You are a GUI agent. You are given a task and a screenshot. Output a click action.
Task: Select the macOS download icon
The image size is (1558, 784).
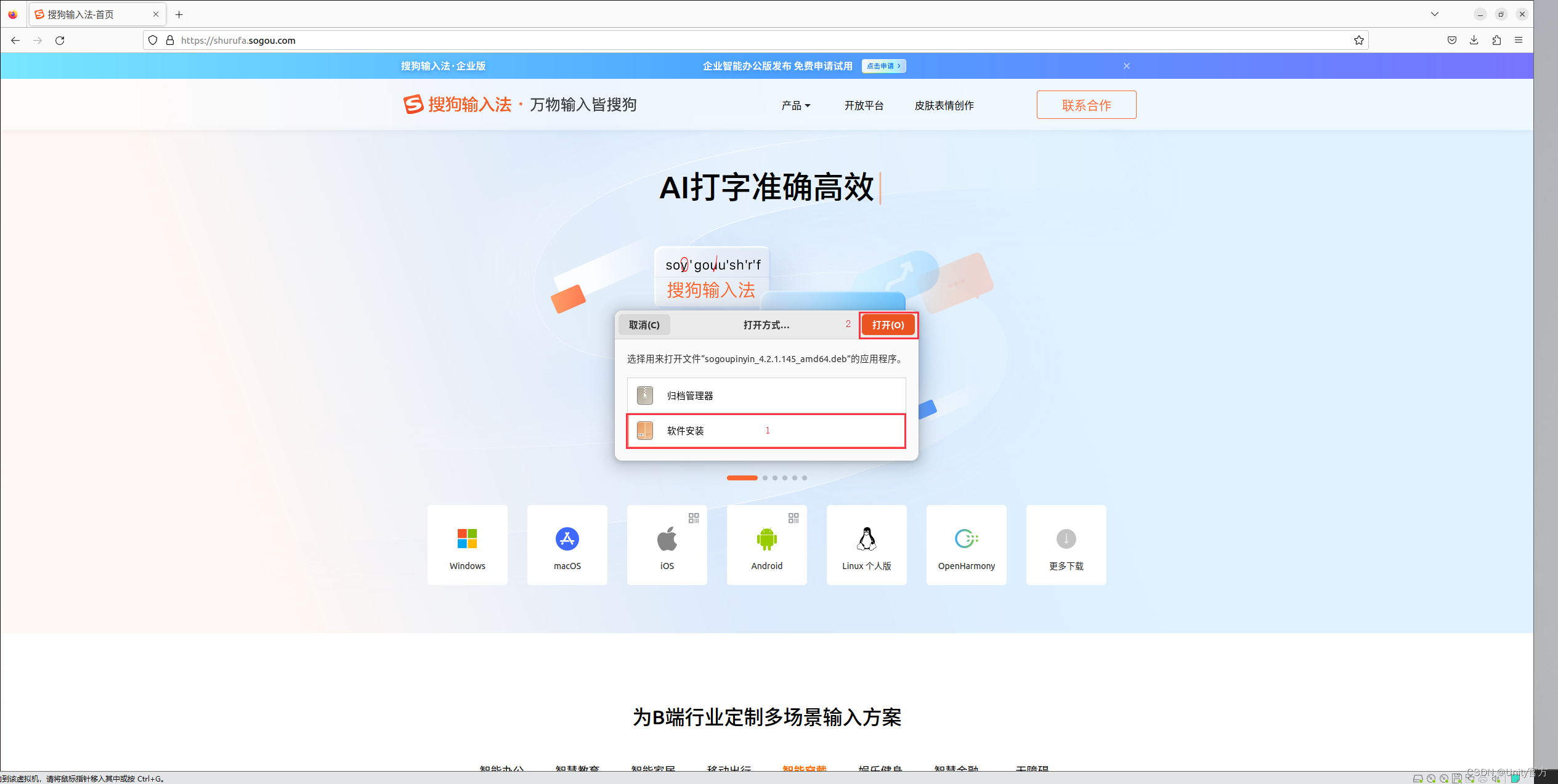(567, 538)
